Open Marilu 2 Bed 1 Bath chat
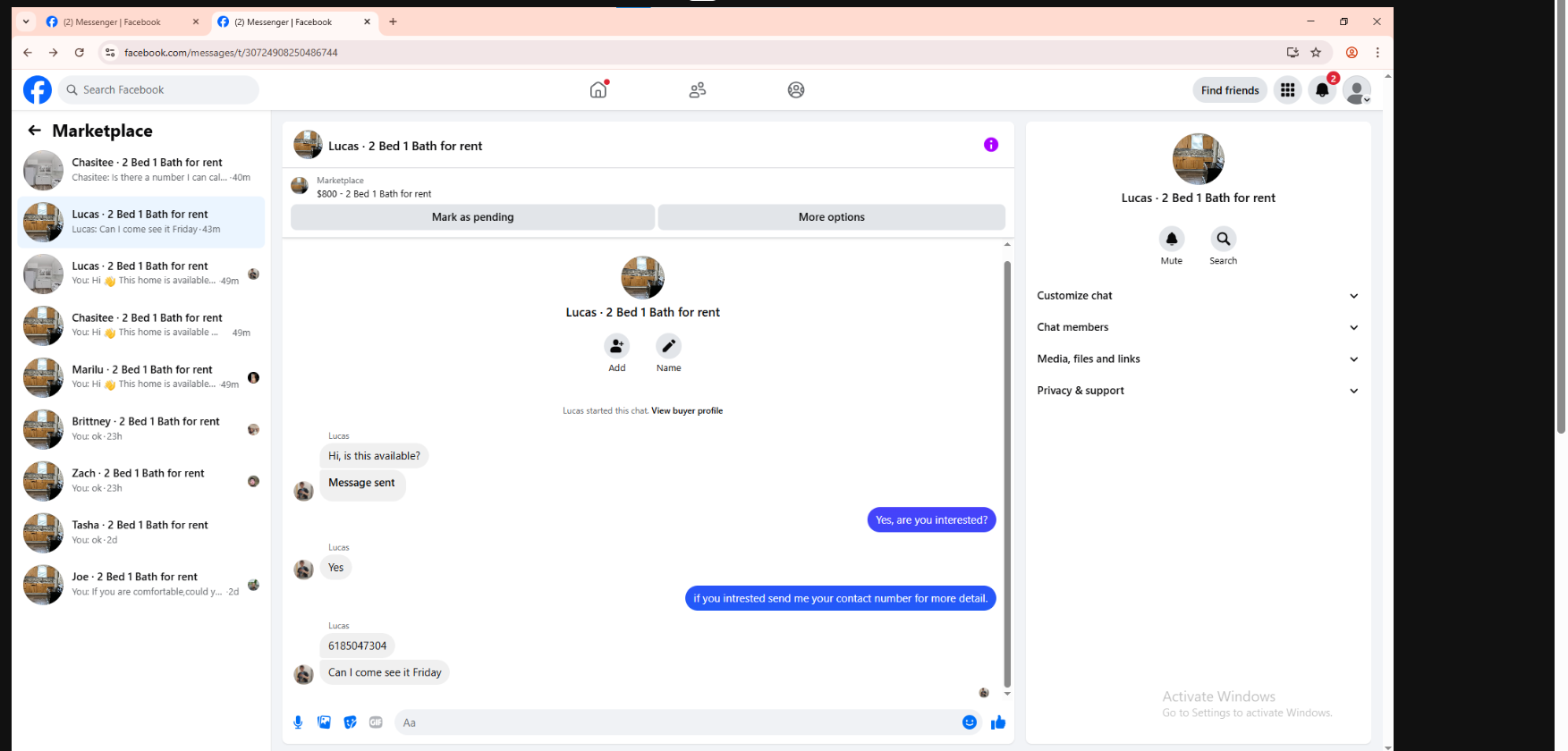Viewport: 1568px width, 751px height. pyautogui.click(x=141, y=377)
